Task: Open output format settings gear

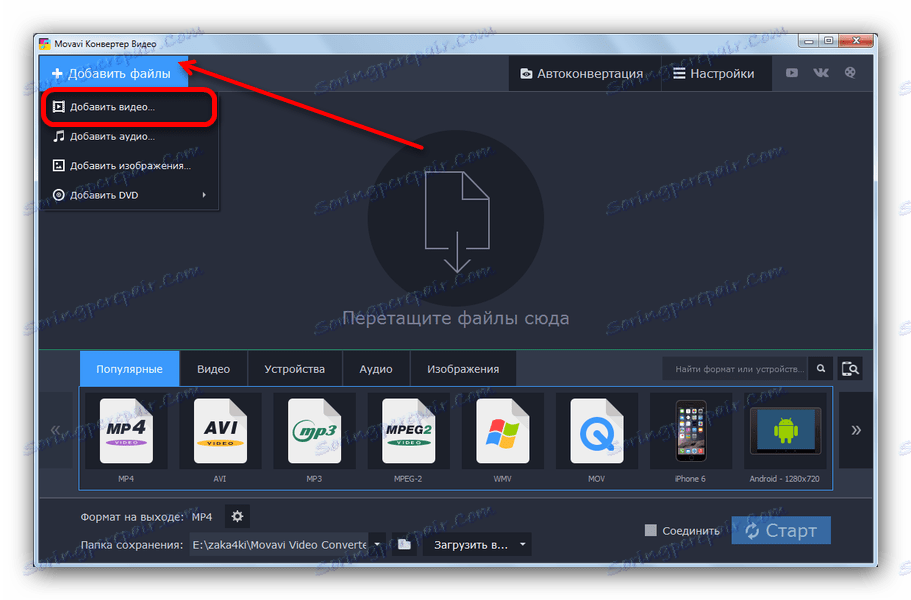Action: coord(237,516)
